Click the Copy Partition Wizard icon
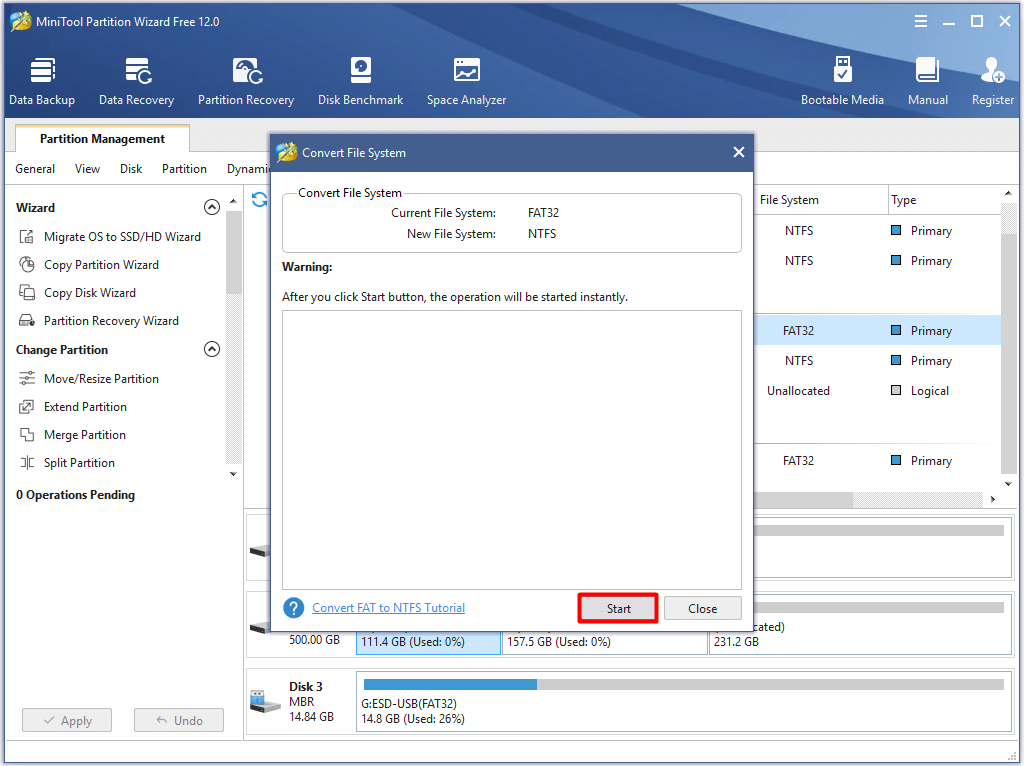The image size is (1024, 766). (x=27, y=264)
